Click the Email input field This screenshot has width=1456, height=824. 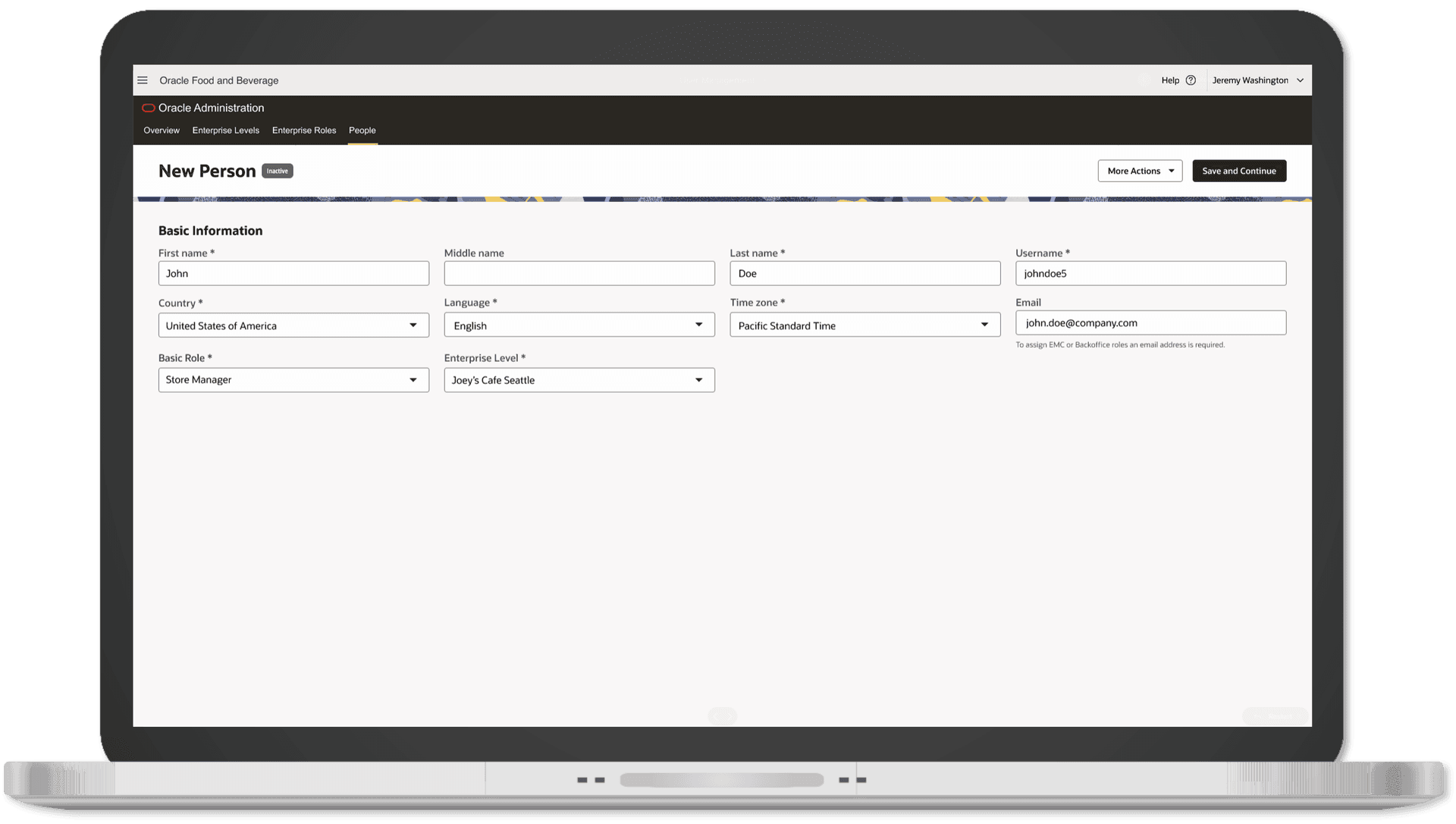1150,322
